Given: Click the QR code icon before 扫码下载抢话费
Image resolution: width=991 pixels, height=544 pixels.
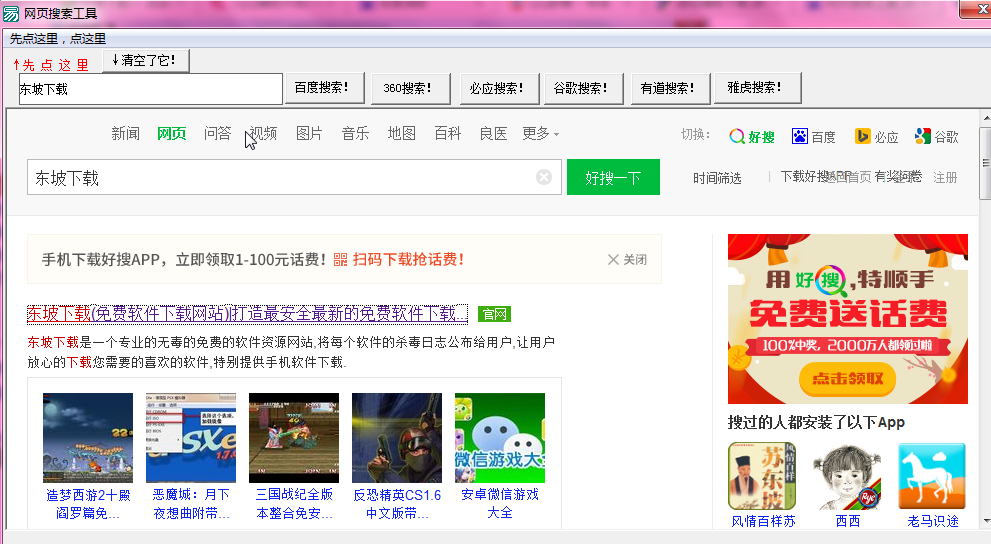Looking at the screenshot, I should 341,260.
